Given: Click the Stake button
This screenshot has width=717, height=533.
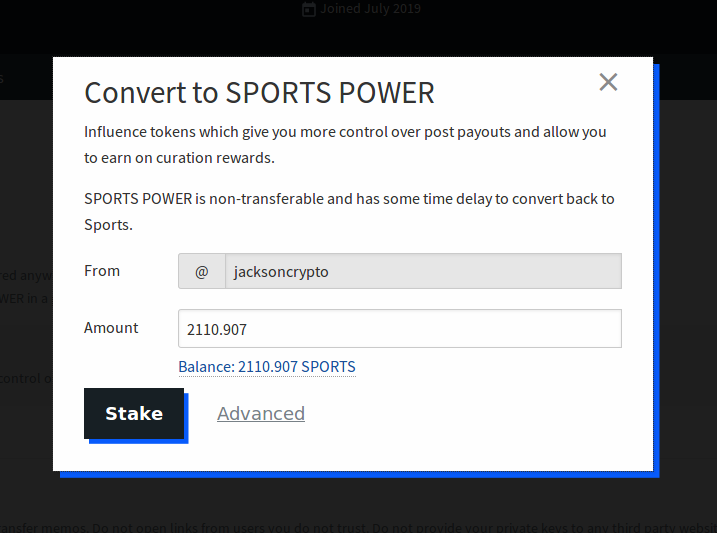Looking at the screenshot, I should click(x=134, y=413).
